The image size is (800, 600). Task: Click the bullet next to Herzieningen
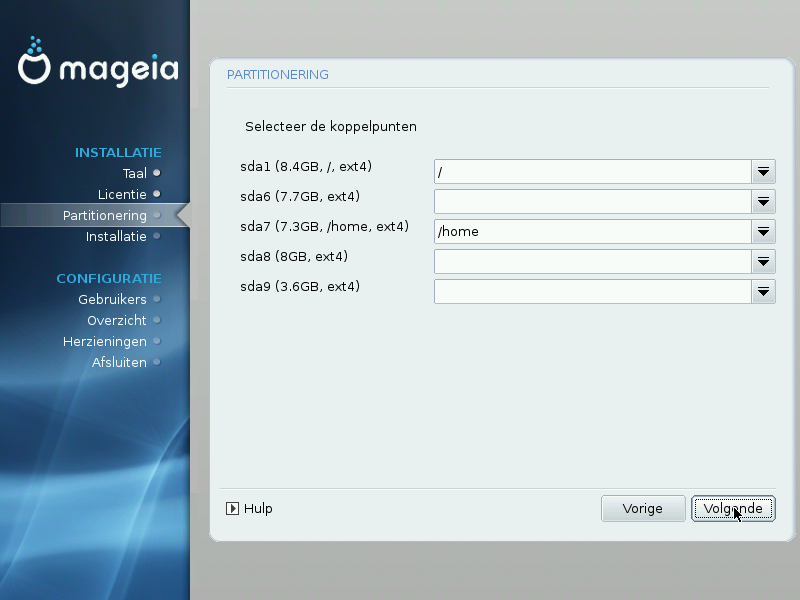[x=157, y=341]
